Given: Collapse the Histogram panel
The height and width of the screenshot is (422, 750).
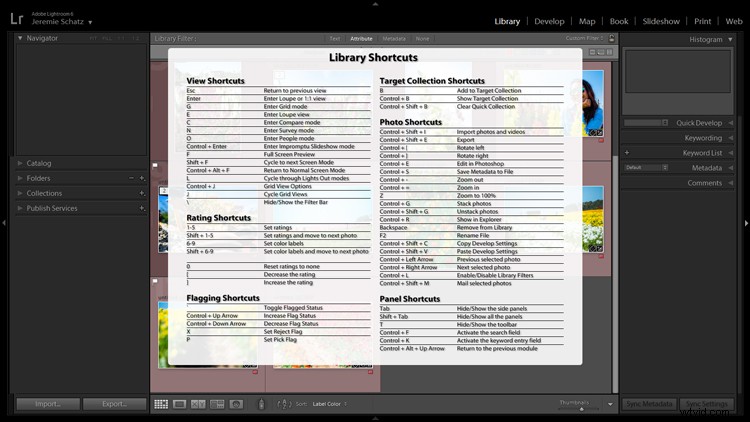Looking at the screenshot, I should click(730, 39).
